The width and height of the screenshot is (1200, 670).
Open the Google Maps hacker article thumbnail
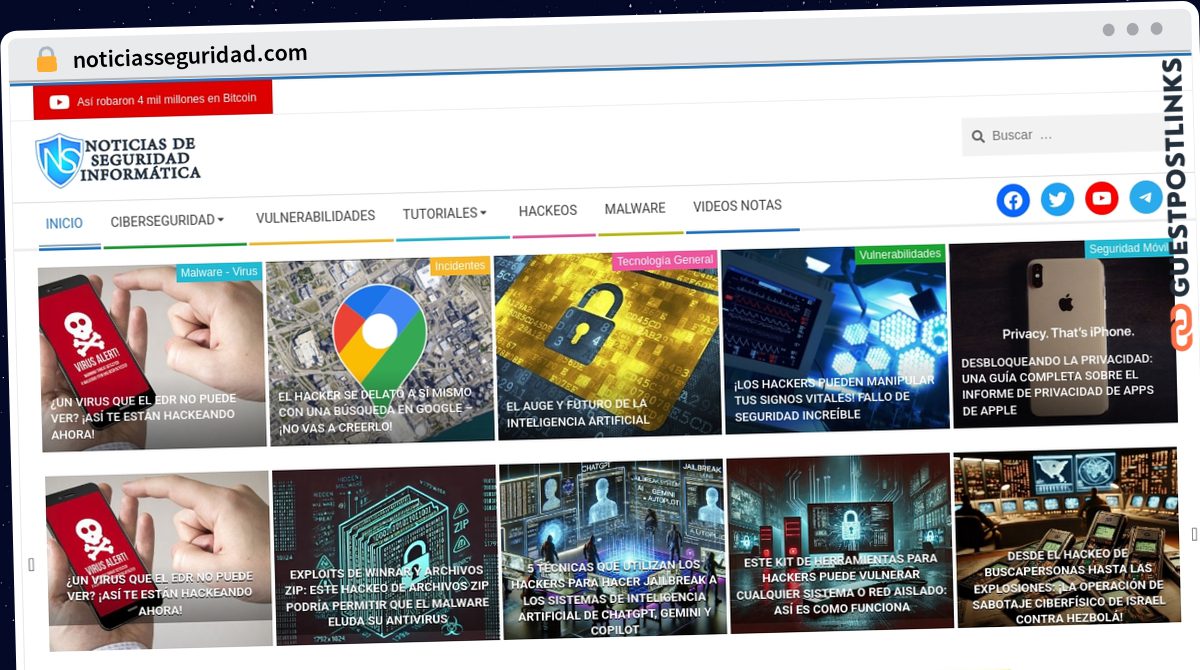(380, 351)
